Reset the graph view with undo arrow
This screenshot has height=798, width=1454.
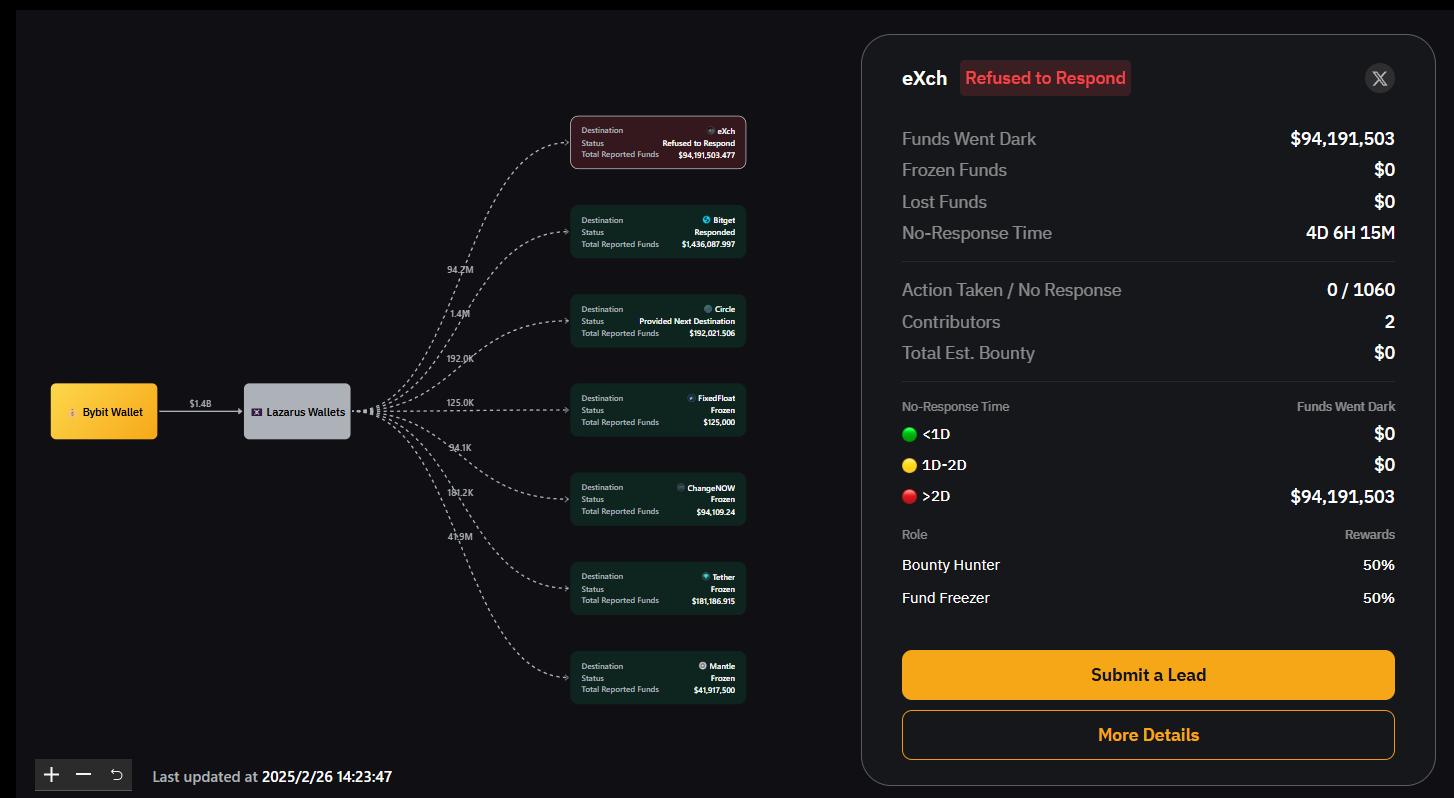(x=116, y=775)
